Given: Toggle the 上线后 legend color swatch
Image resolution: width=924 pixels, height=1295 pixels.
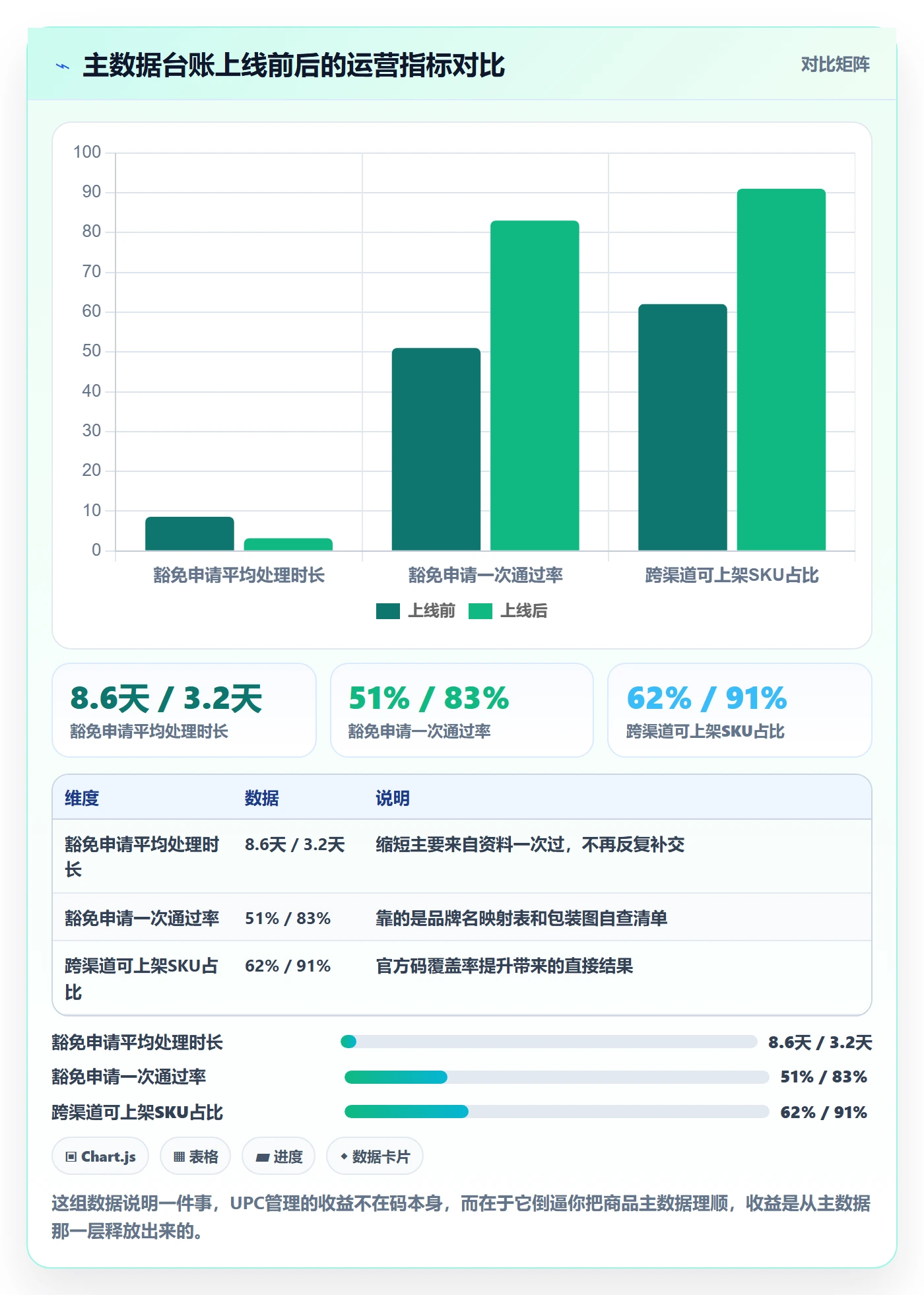Looking at the screenshot, I should pyautogui.click(x=480, y=611).
